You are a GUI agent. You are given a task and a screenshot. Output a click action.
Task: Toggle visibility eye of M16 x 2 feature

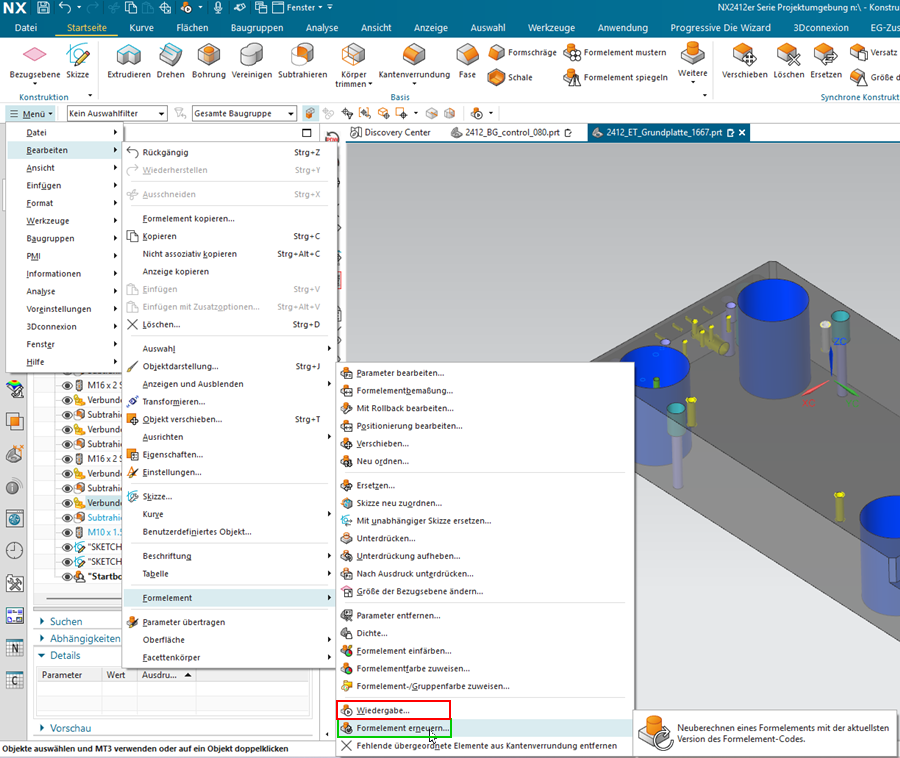(x=68, y=385)
